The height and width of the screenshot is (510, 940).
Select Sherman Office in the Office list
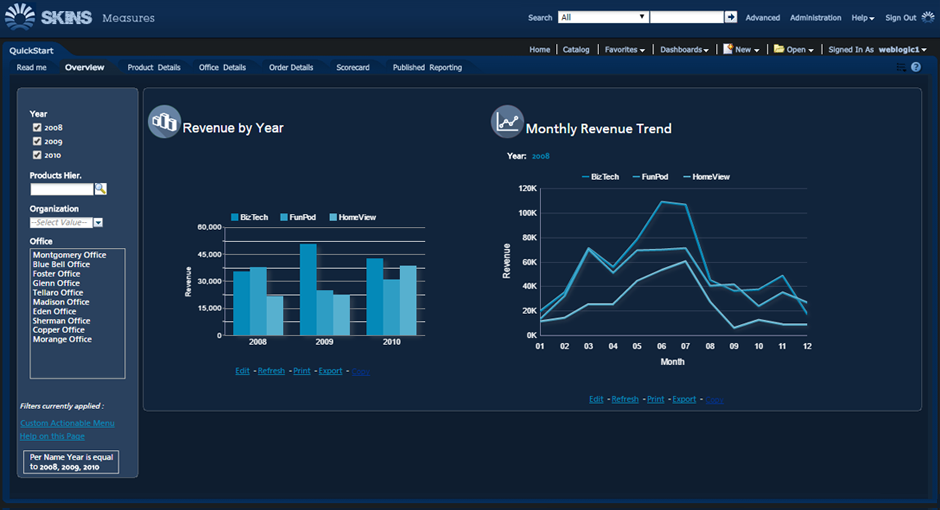coord(61,321)
